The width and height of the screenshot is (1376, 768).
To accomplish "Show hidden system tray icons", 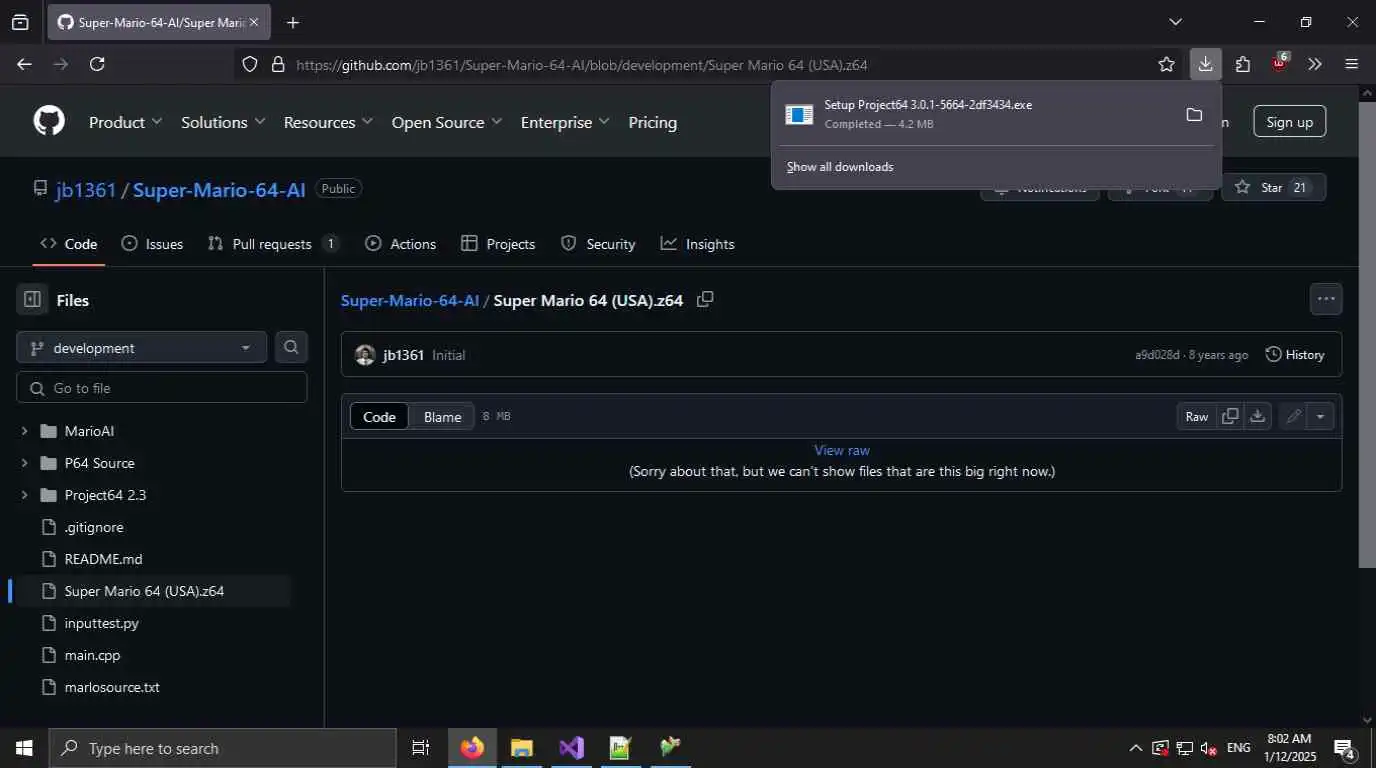I will point(1136,748).
